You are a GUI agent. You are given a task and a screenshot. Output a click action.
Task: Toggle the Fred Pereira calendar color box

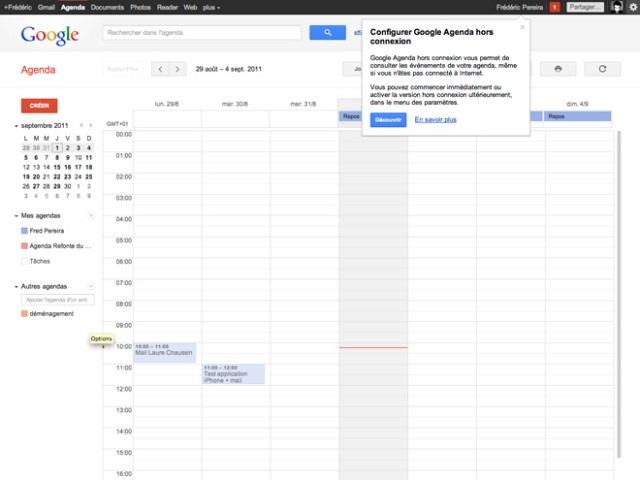coord(24,231)
